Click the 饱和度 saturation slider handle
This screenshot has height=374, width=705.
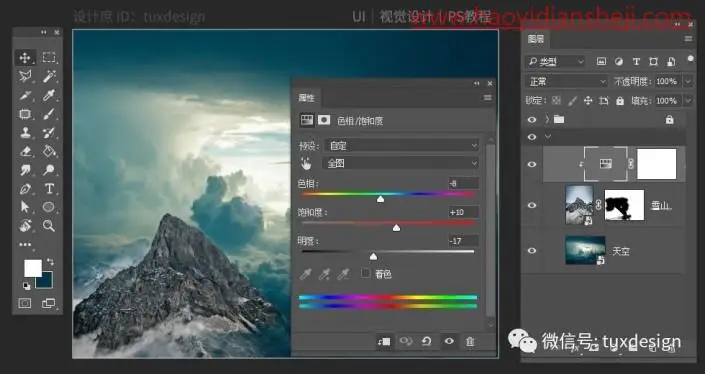click(x=396, y=228)
